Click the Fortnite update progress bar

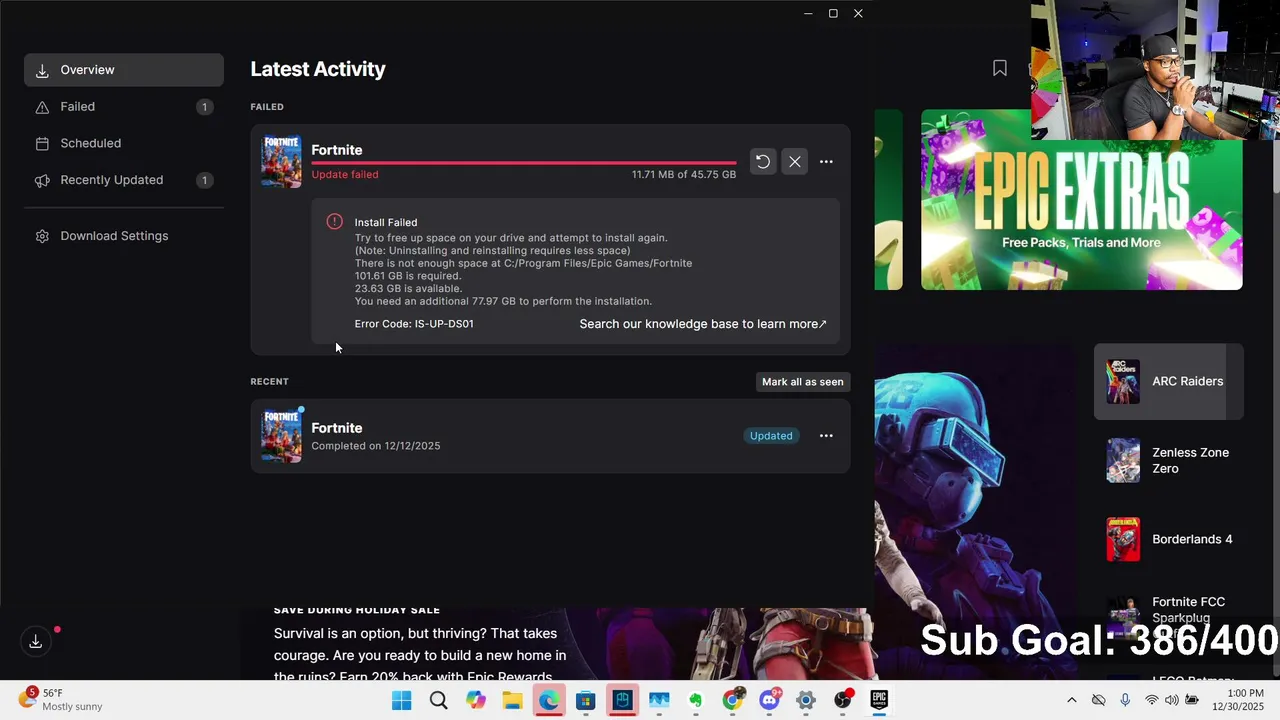(524, 162)
